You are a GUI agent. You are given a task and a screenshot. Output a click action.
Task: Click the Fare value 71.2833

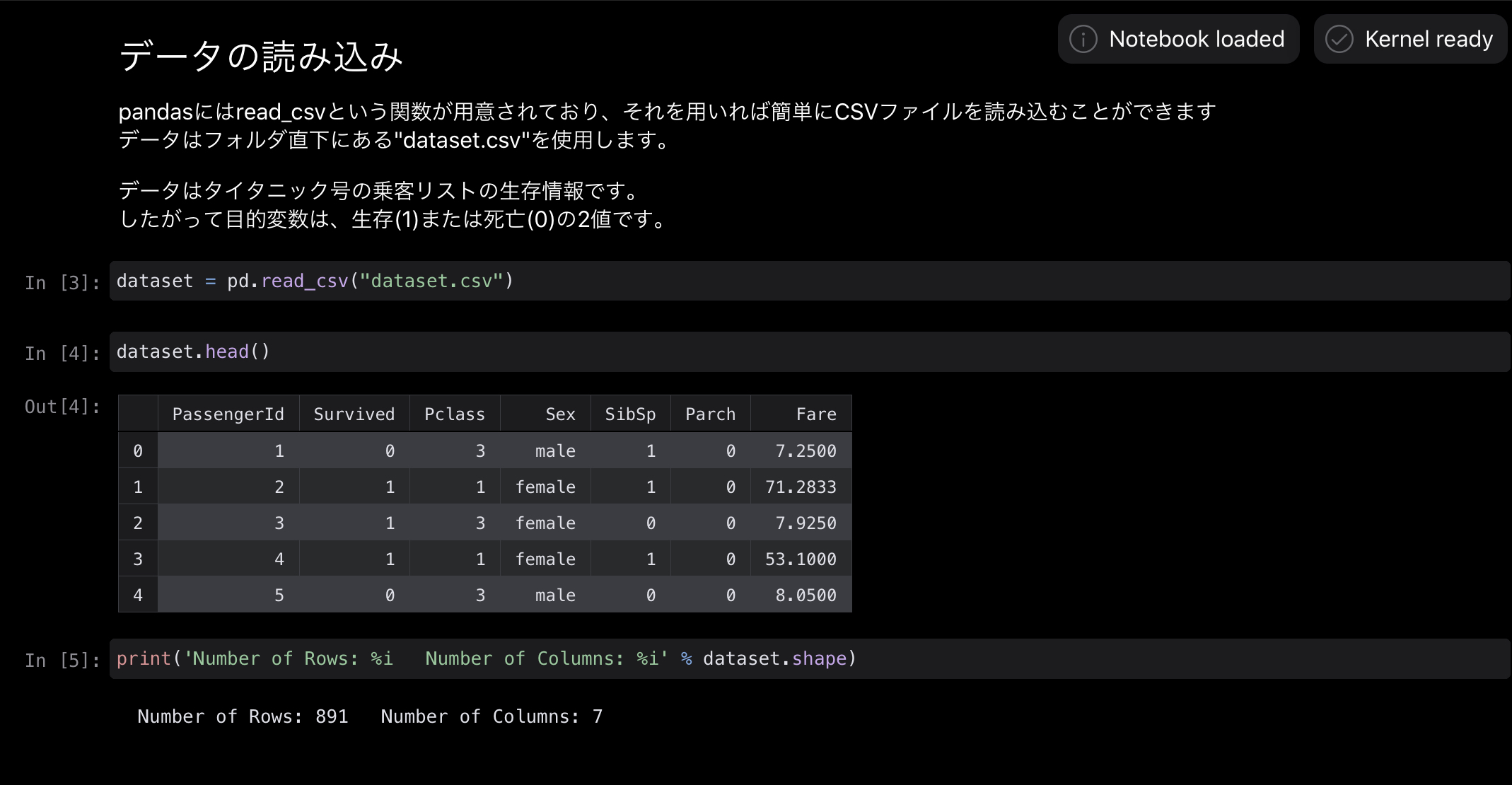[801, 487]
